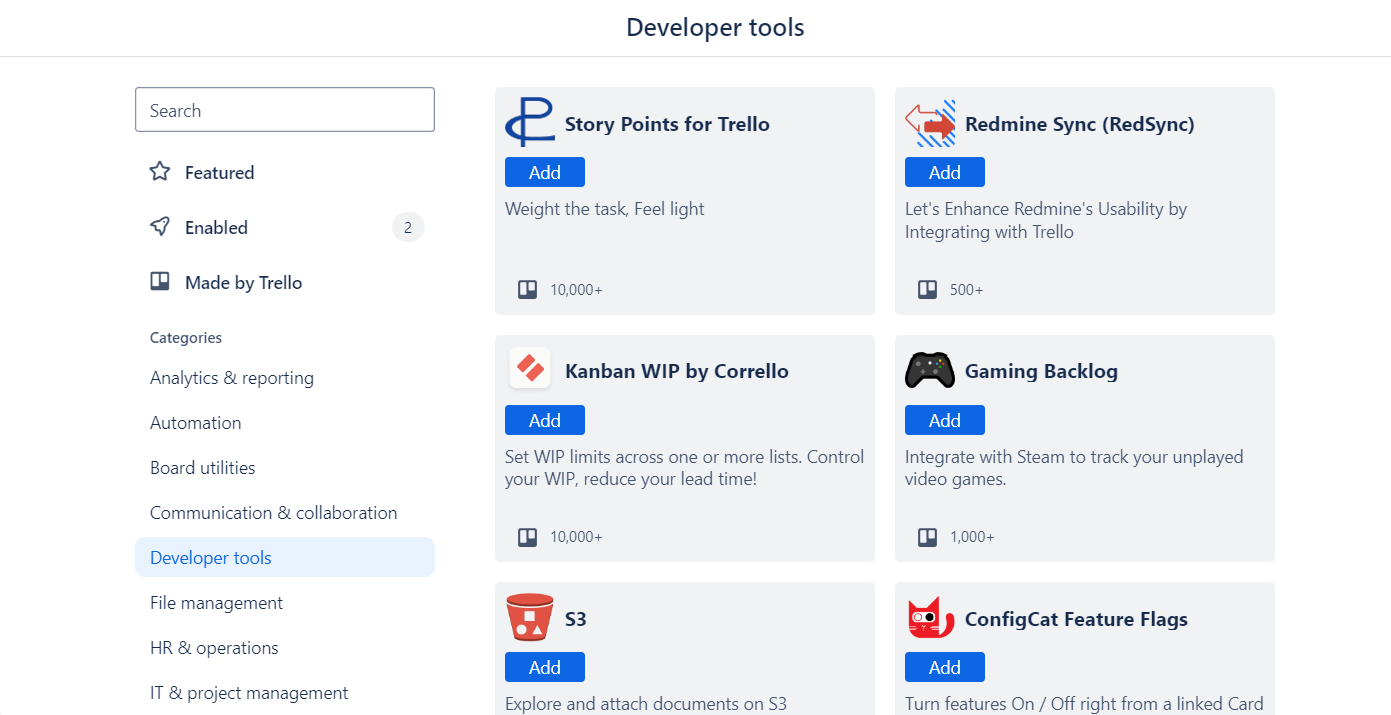Select the Automation category
This screenshot has height=715, width=1391.
[x=285, y=423]
